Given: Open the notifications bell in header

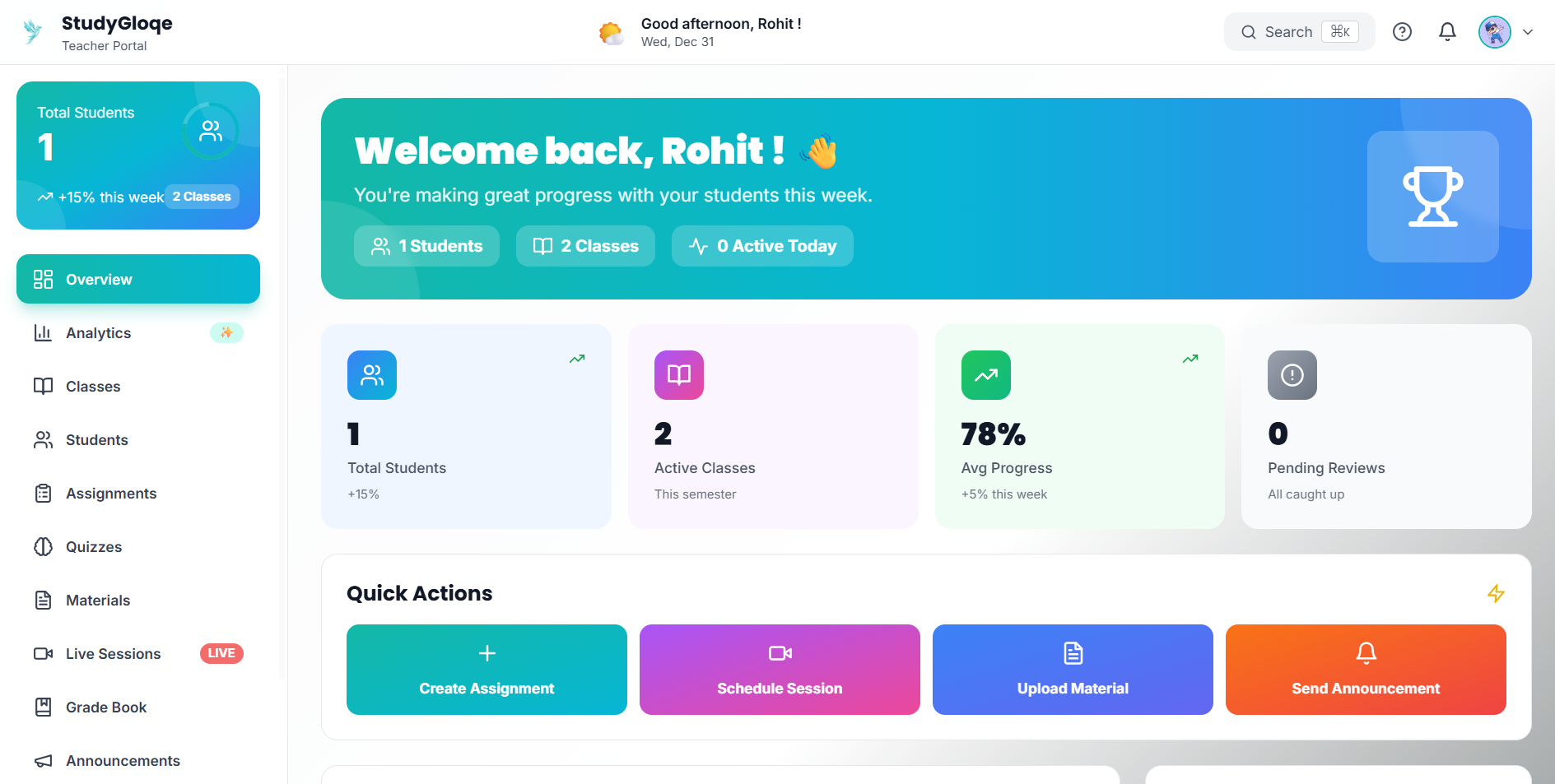Looking at the screenshot, I should click(1447, 32).
